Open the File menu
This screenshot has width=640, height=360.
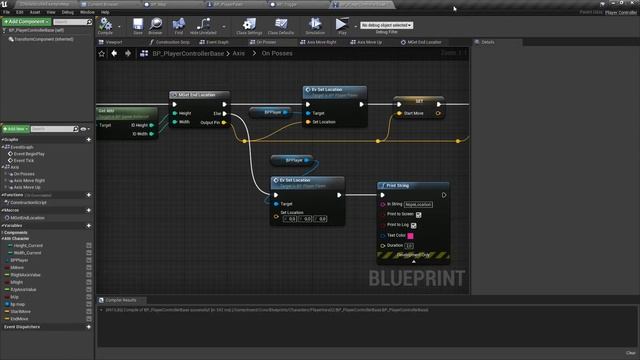coord(7,12)
